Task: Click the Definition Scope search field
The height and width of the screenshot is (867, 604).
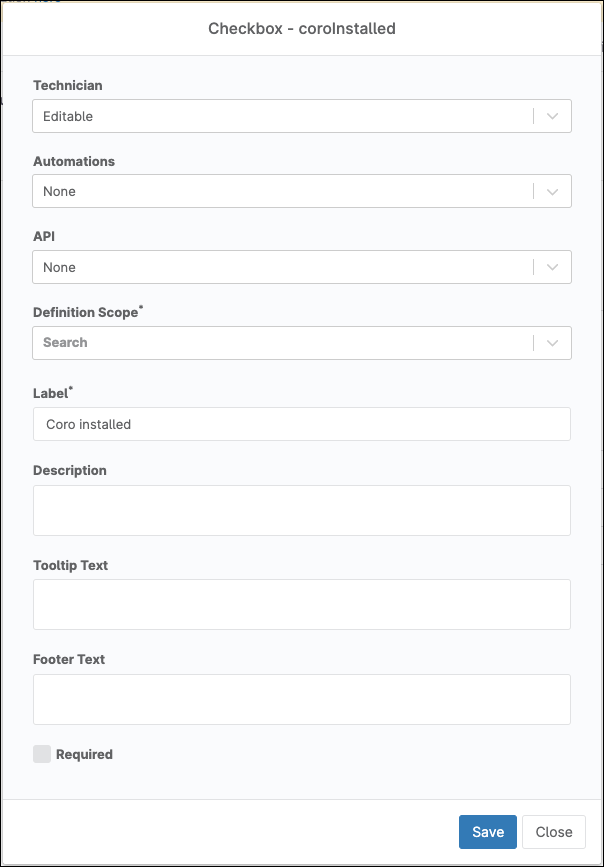Action: pos(280,343)
